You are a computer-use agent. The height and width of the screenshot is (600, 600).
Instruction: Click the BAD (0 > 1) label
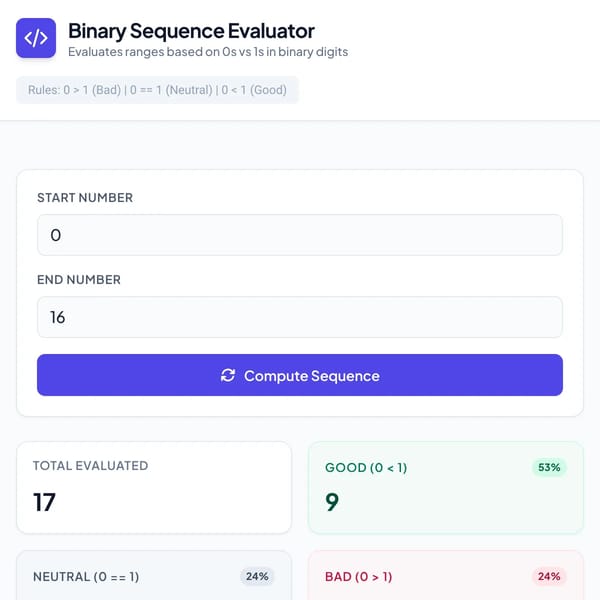[359, 577]
